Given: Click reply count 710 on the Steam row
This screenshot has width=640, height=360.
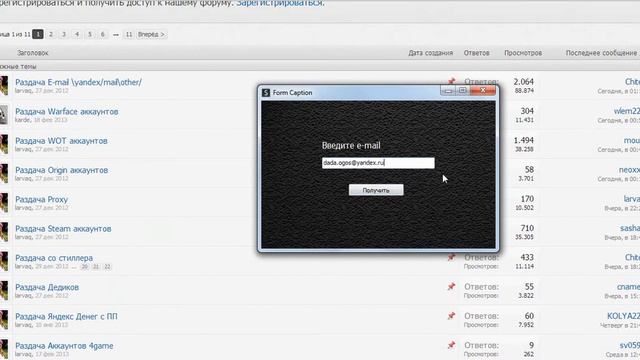Looking at the screenshot, I should pyautogui.click(x=527, y=228).
